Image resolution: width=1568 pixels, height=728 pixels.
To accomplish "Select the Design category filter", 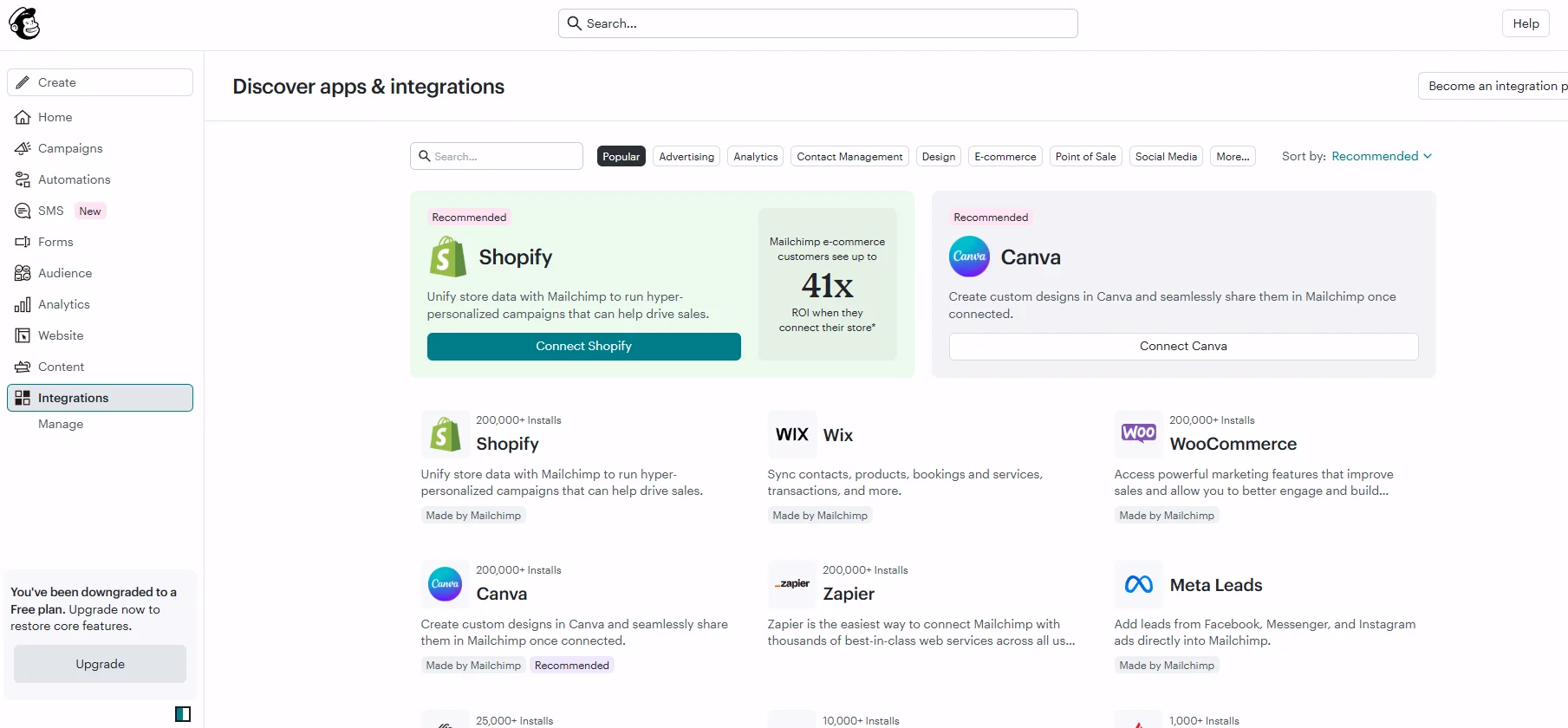I will tap(938, 156).
